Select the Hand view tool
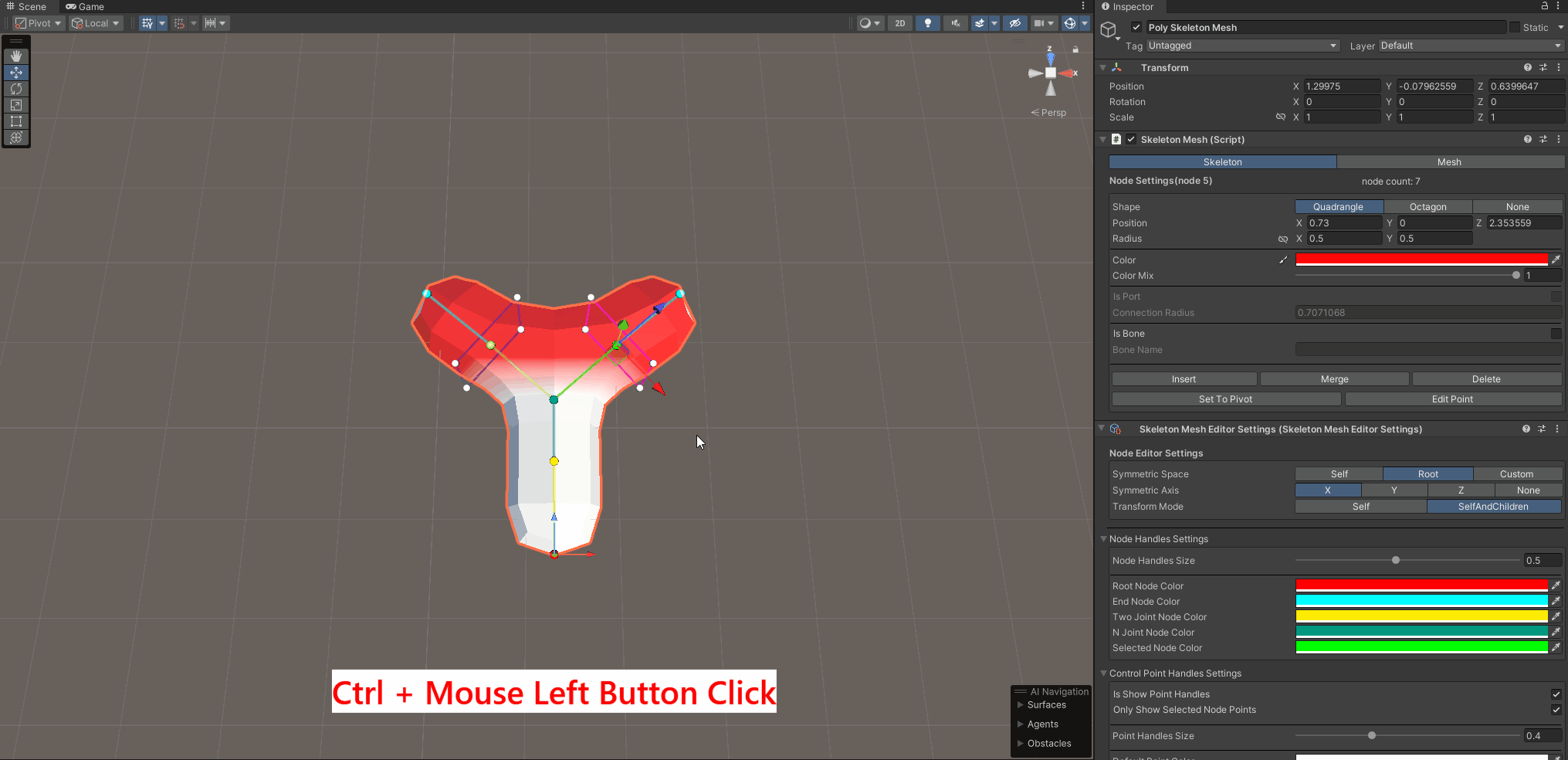The height and width of the screenshot is (760, 1568). pos(16,56)
